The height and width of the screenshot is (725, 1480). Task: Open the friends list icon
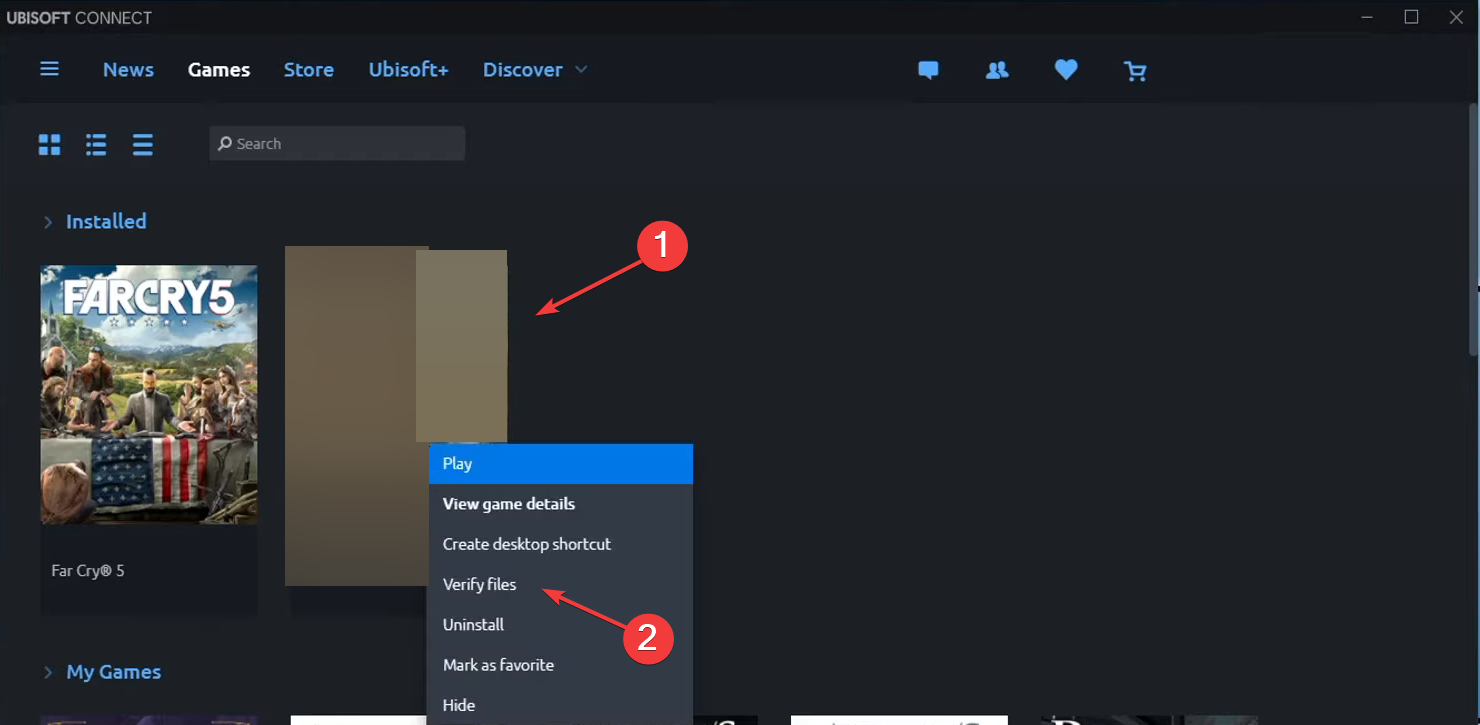point(997,70)
